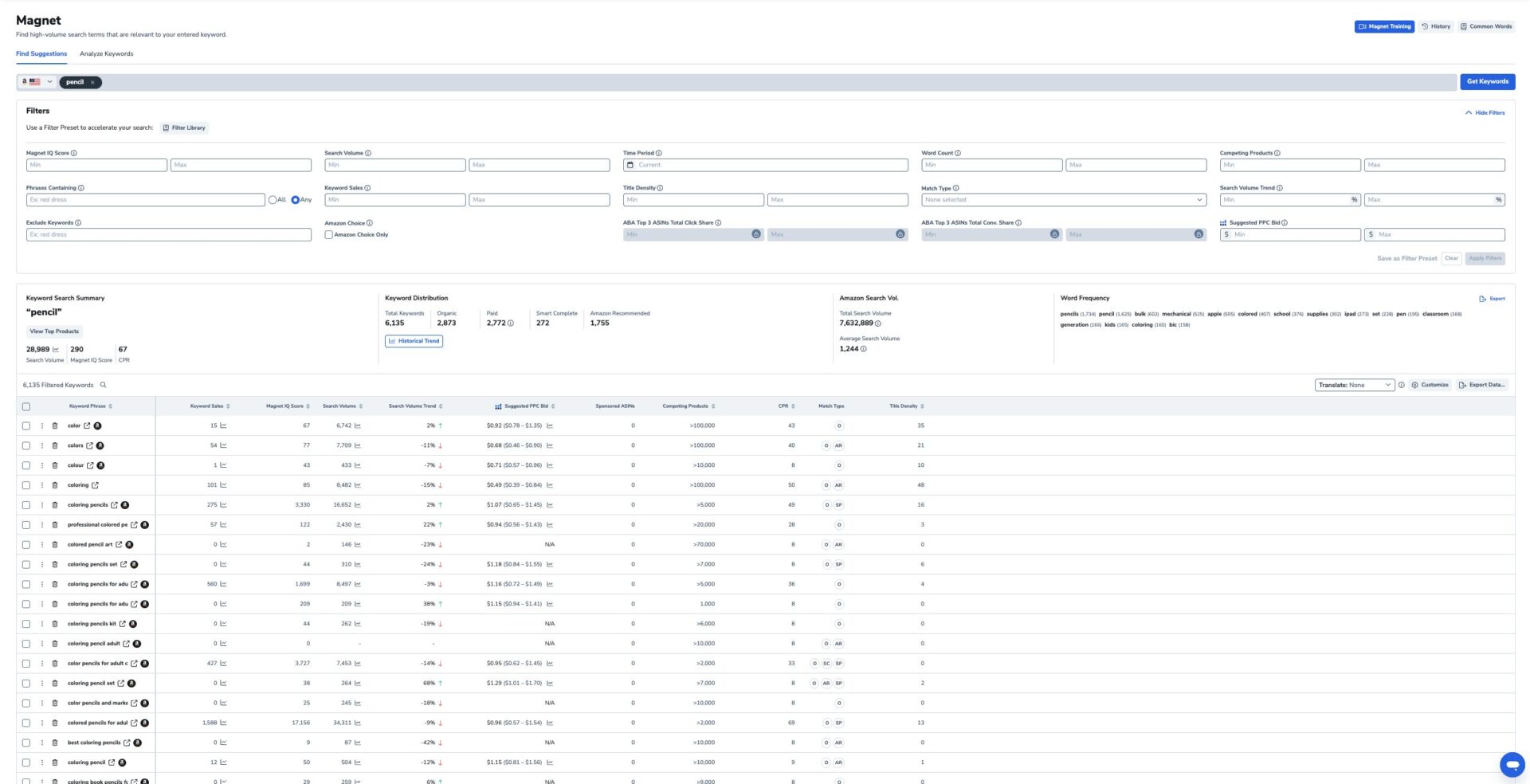
Task: Remove the 'pencil' keyword chip
Action: [92, 82]
